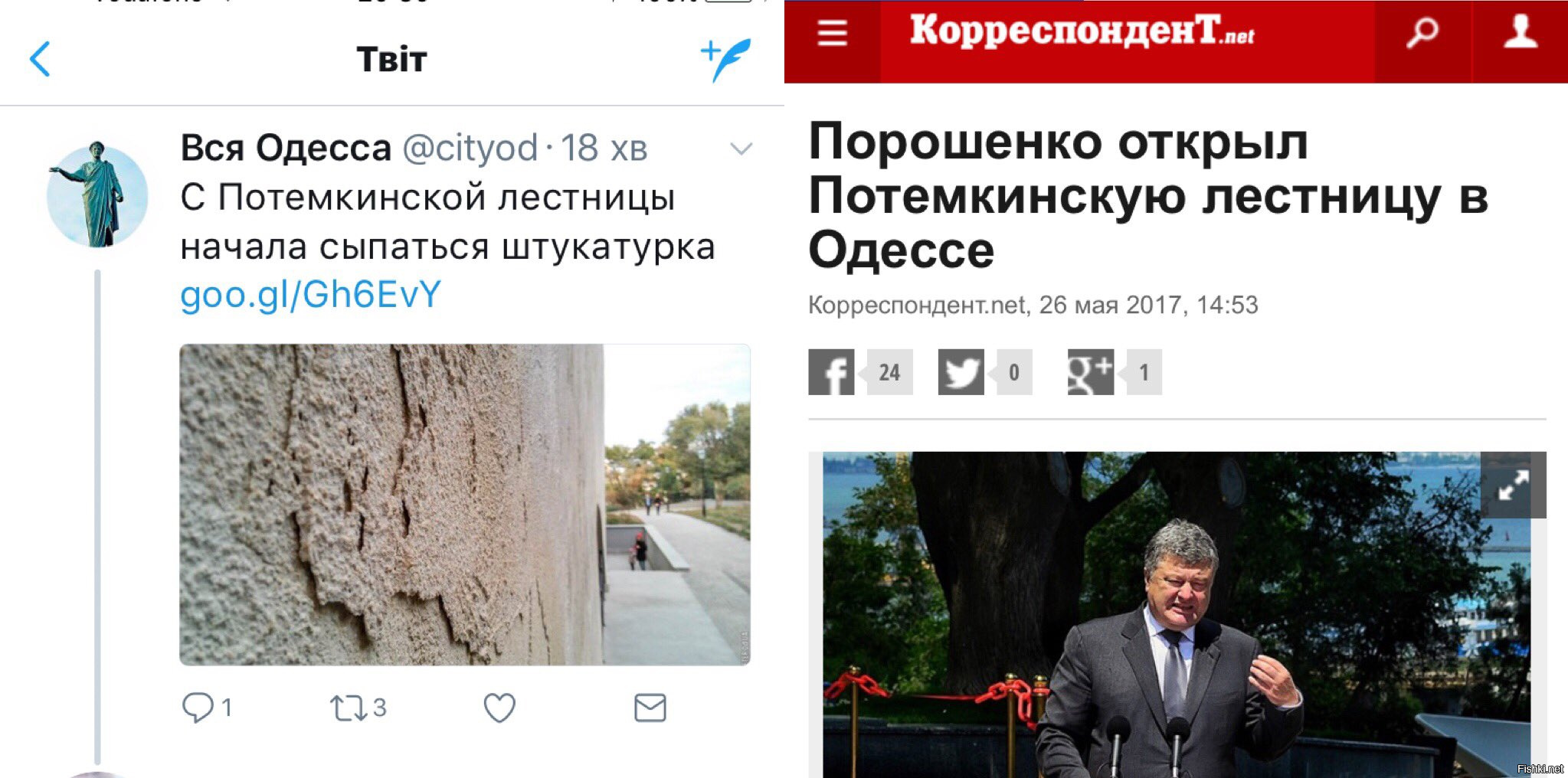This screenshot has width=1568, height=778.
Task: Click the Корреспондент.net logo
Action: [x=1082, y=32]
